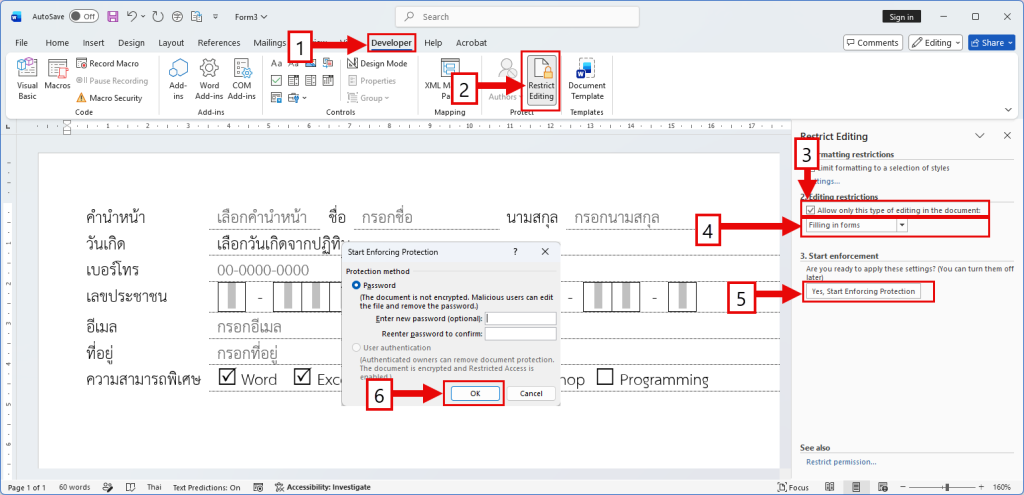The height and width of the screenshot is (495, 1024).
Task: Click the Restrict Editing button
Action: point(541,80)
